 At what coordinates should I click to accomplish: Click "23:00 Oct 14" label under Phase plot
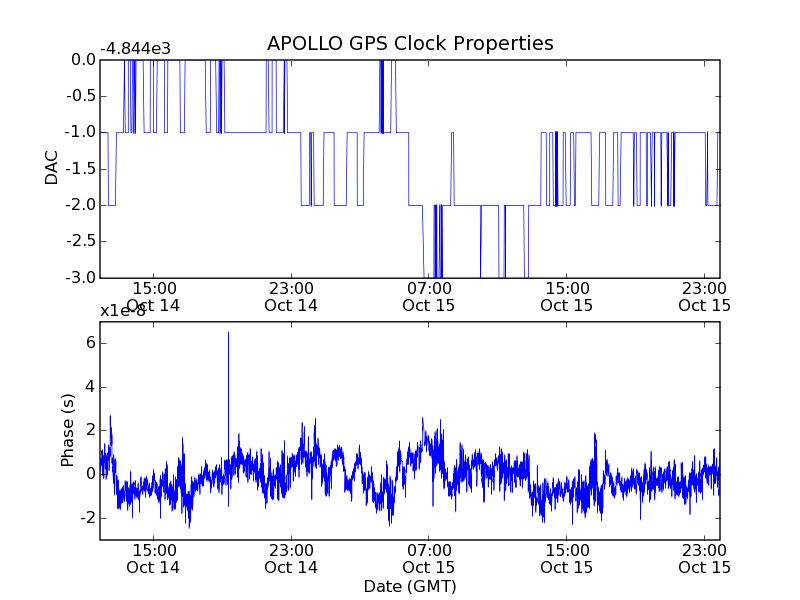click(x=291, y=559)
